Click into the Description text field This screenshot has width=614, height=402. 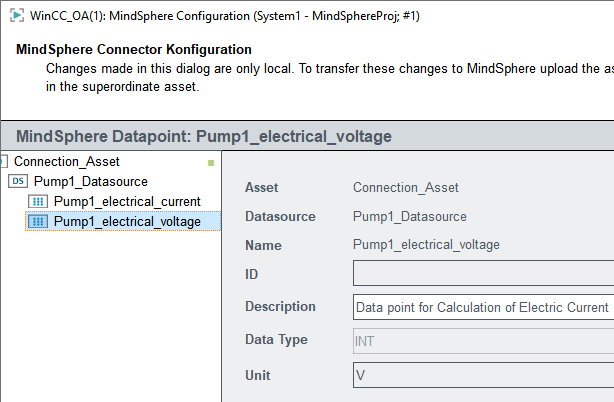tap(483, 307)
